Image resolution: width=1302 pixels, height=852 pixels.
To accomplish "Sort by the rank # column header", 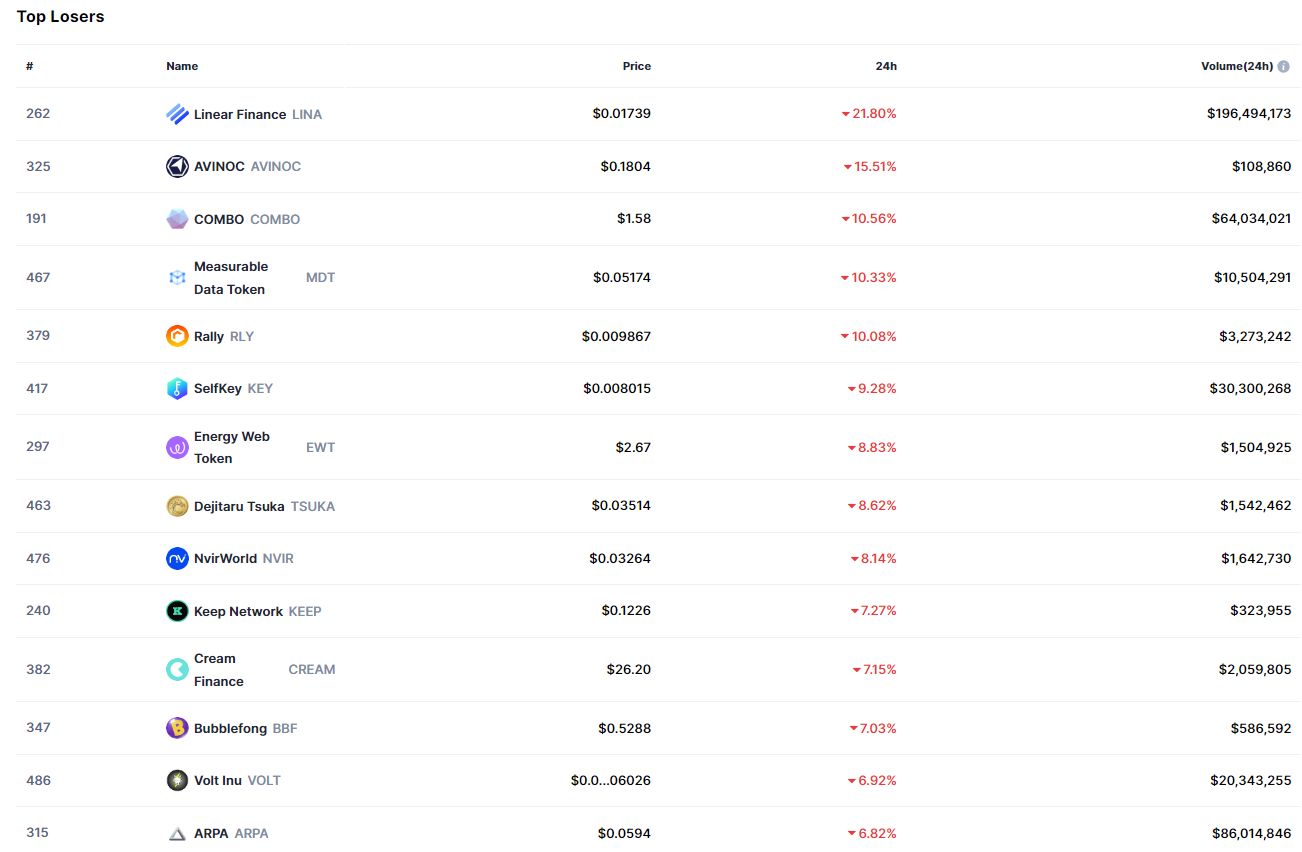I will coord(30,66).
